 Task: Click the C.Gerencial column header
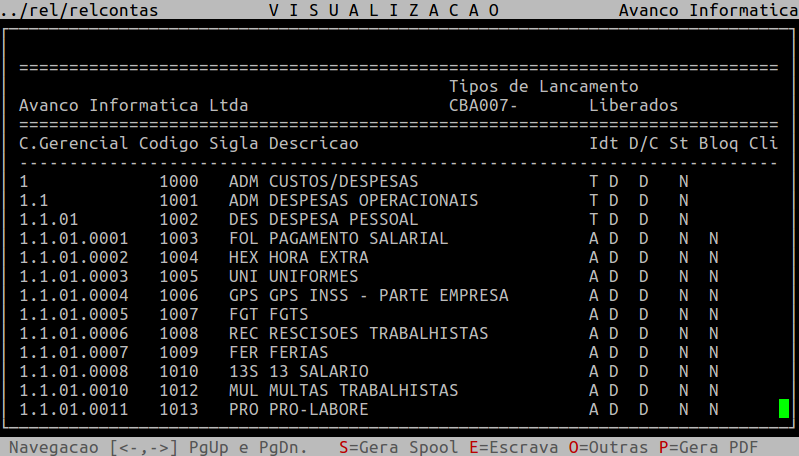(73, 144)
